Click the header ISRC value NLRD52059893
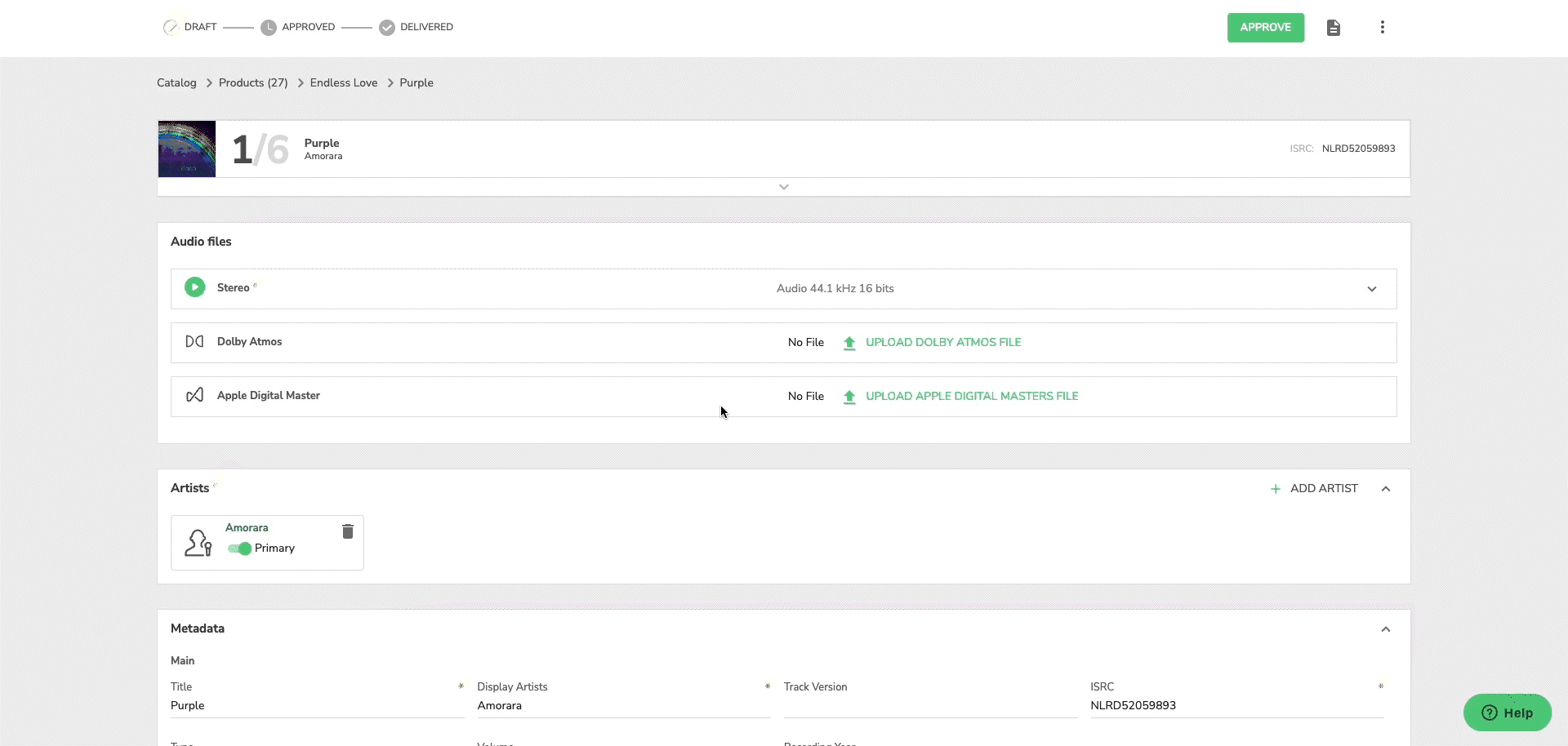The image size is (1568, 746). (x=1358, y=149)
